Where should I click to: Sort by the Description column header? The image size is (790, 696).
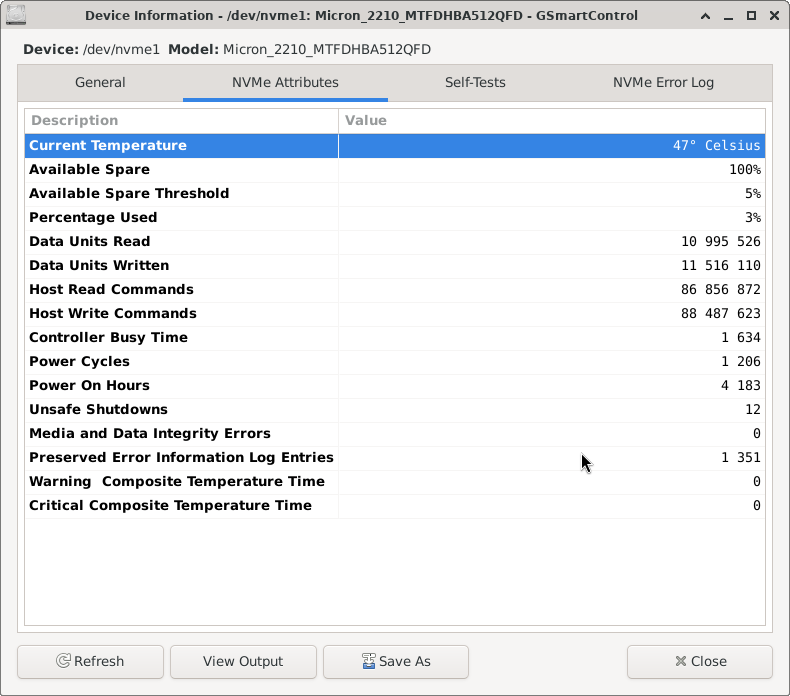pyautogui.click(x=181, y=120)
